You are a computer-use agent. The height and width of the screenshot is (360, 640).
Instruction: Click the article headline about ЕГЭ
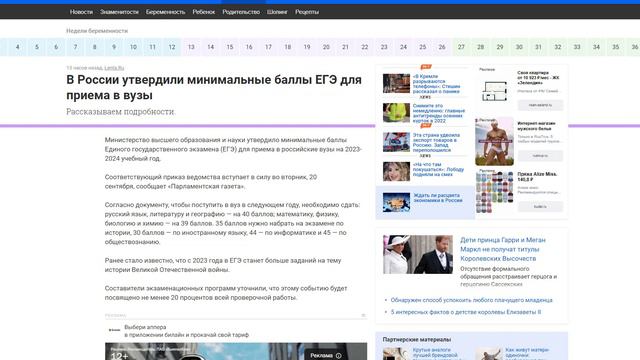[x=214, y=87]
